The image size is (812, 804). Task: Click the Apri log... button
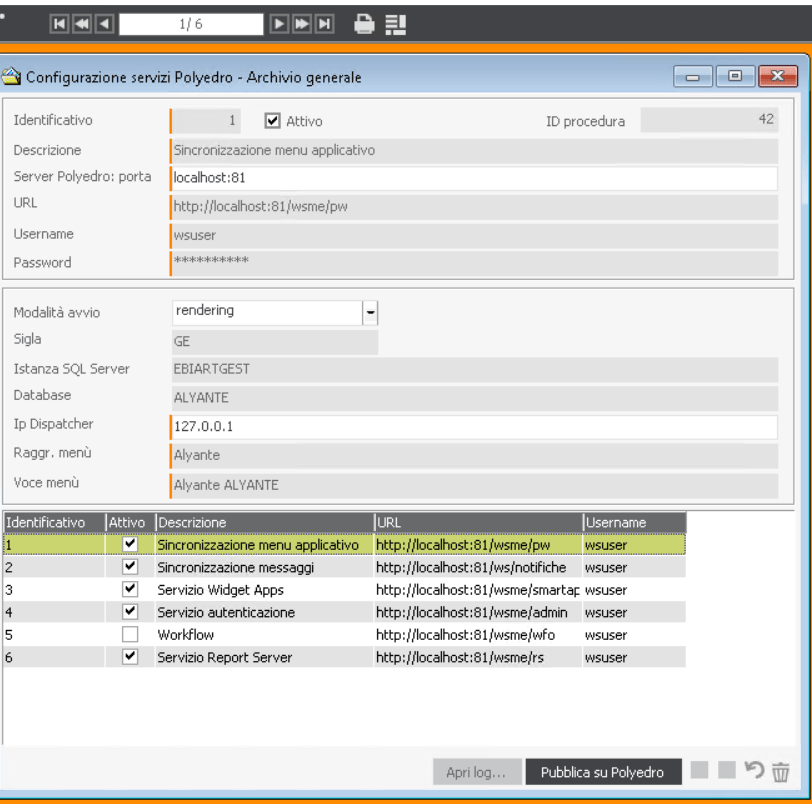pyautogui.click(x=476, y=772)
